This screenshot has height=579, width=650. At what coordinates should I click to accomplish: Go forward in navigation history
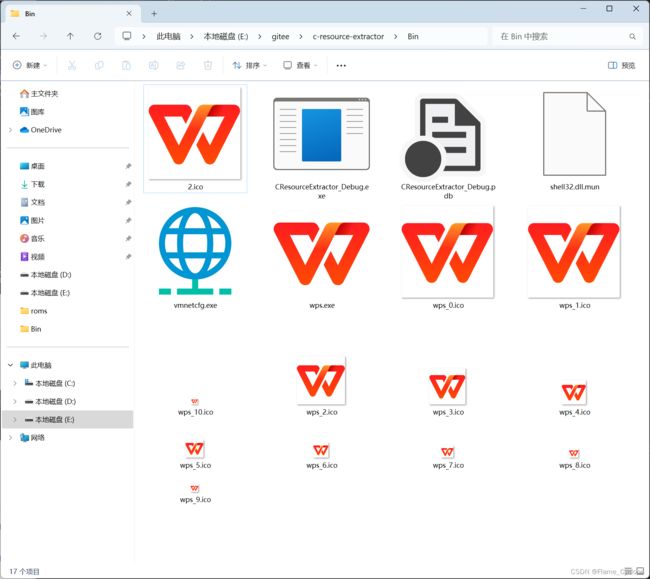coord(44,36)
